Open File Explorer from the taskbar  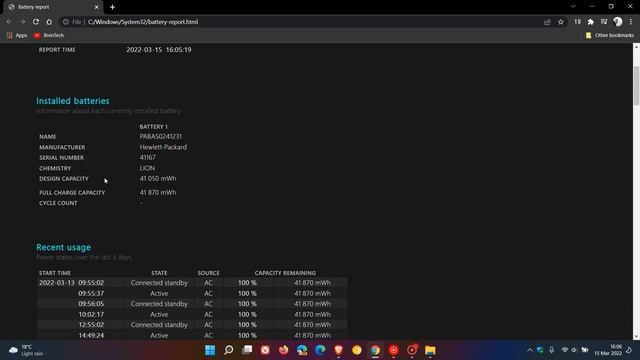[x=430, y=350]
